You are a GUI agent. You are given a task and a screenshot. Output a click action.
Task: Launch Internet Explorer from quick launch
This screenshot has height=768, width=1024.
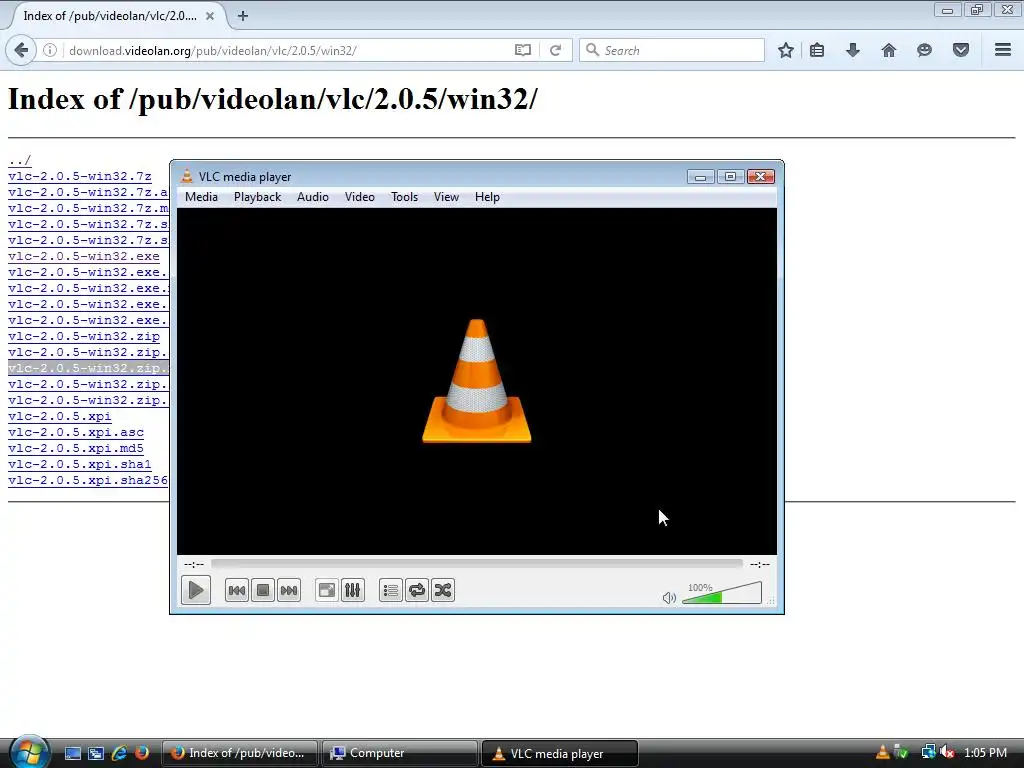(119, 753)
